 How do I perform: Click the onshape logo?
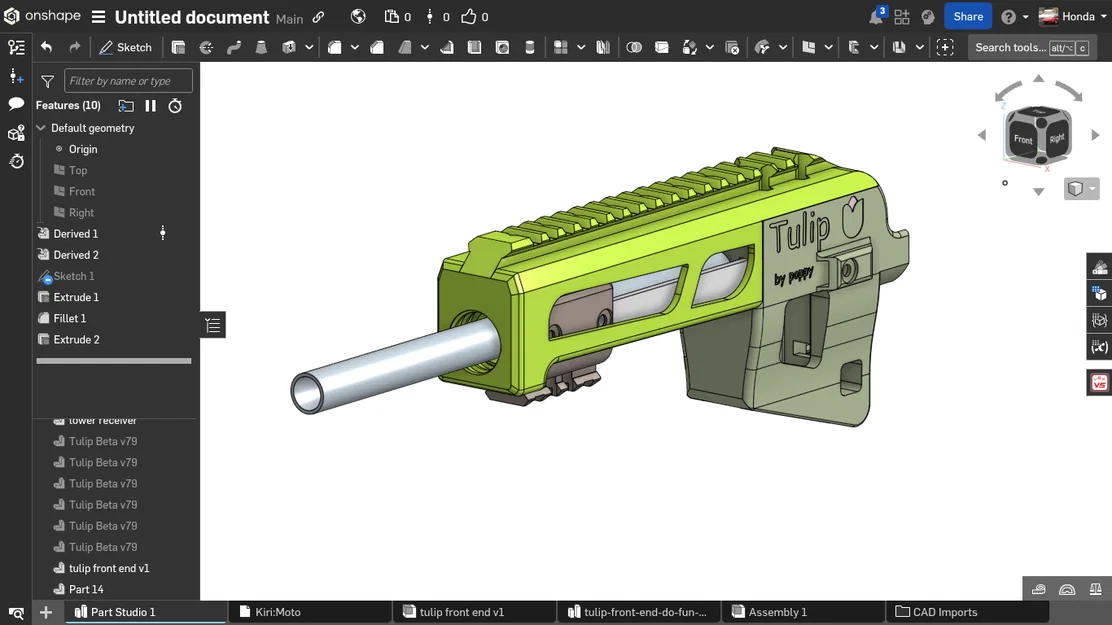coord(42,16)
